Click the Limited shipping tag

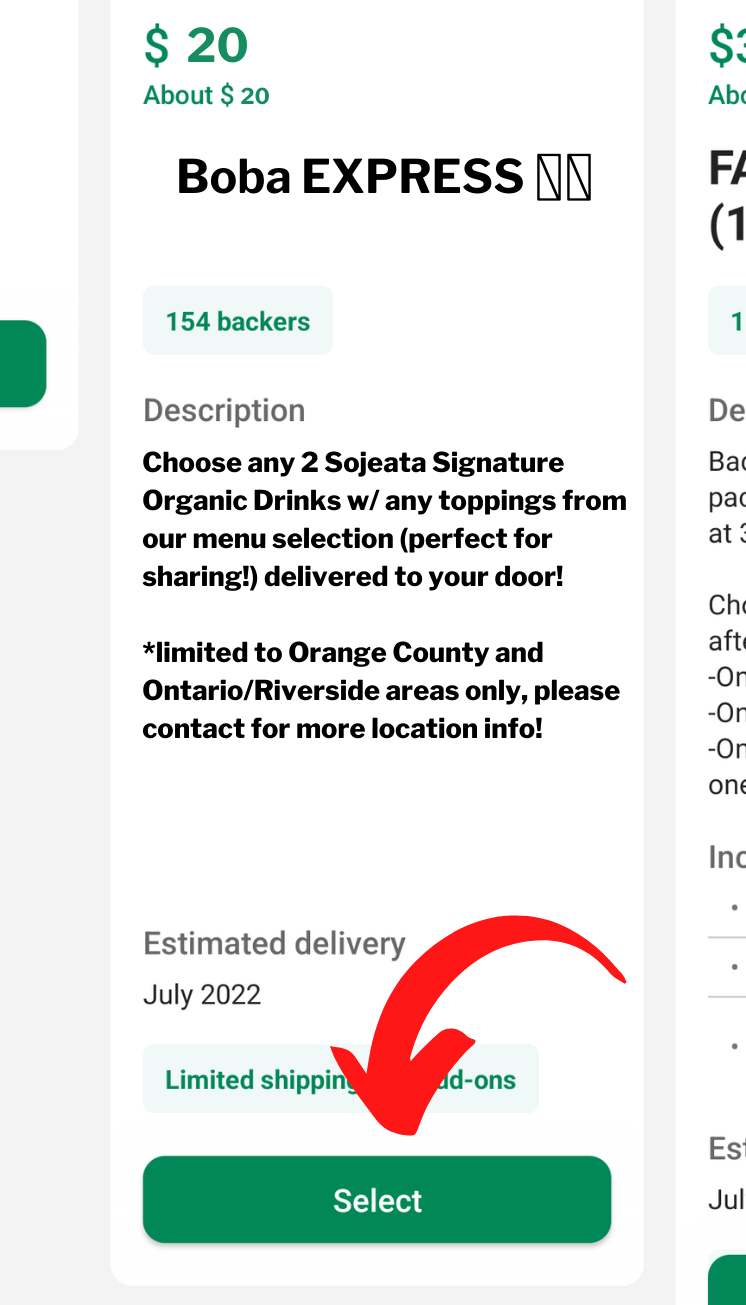(250, 1080)
